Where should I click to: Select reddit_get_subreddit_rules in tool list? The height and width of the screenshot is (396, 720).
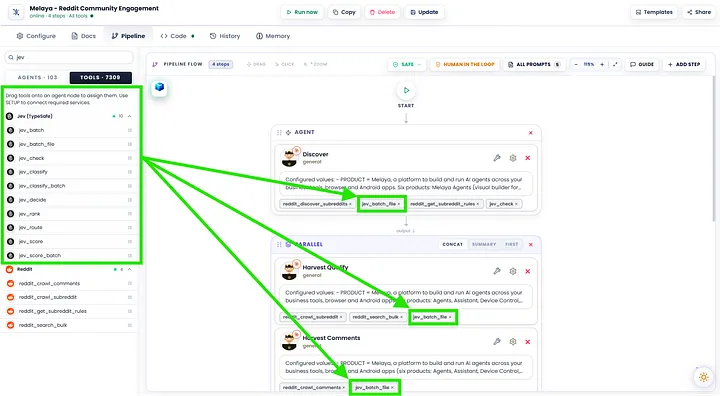pyautogui.click(x=70, y=311)
